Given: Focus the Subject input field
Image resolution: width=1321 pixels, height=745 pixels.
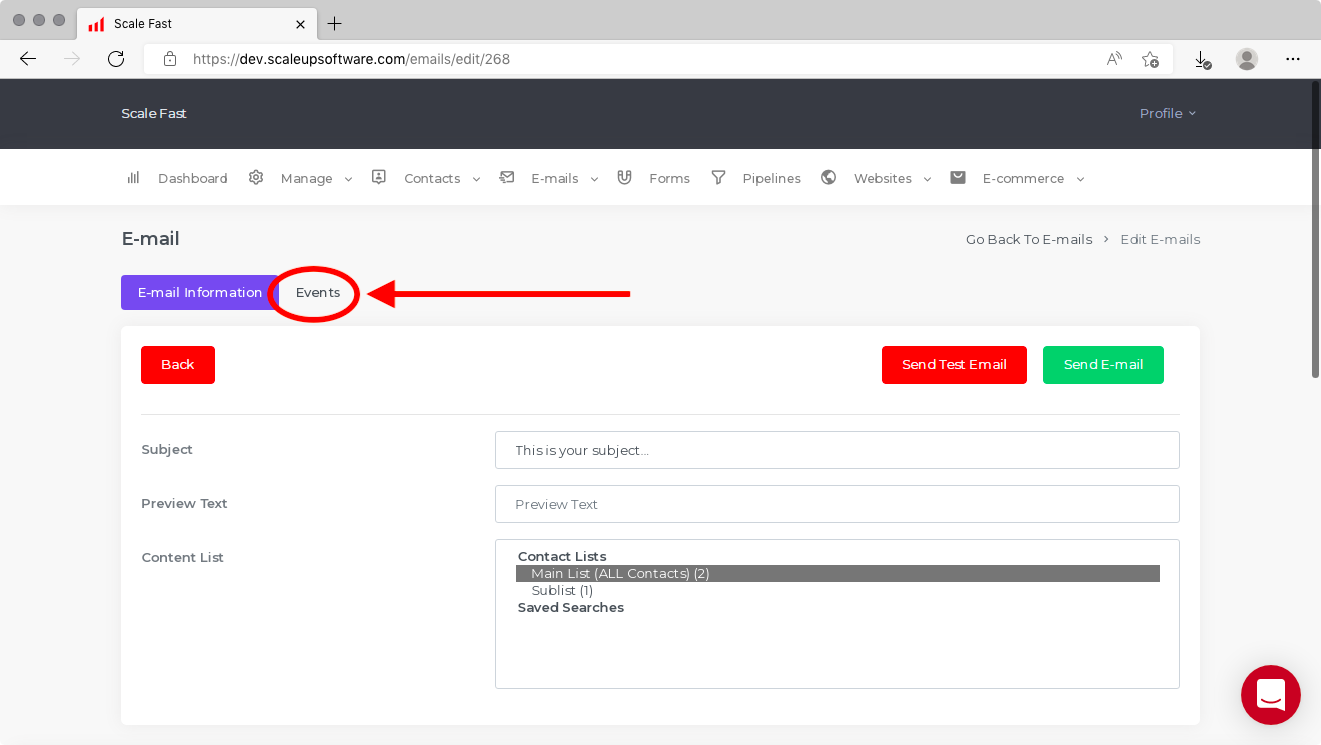Looking at the screenshot, I should pyautogui.click(x=837, y=450).
